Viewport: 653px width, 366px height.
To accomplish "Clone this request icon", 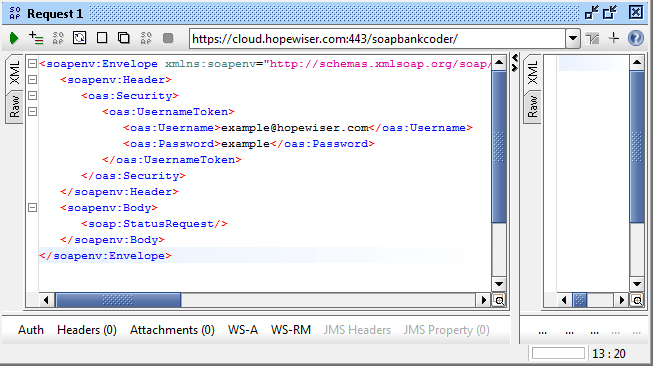I will coord(124,38).
